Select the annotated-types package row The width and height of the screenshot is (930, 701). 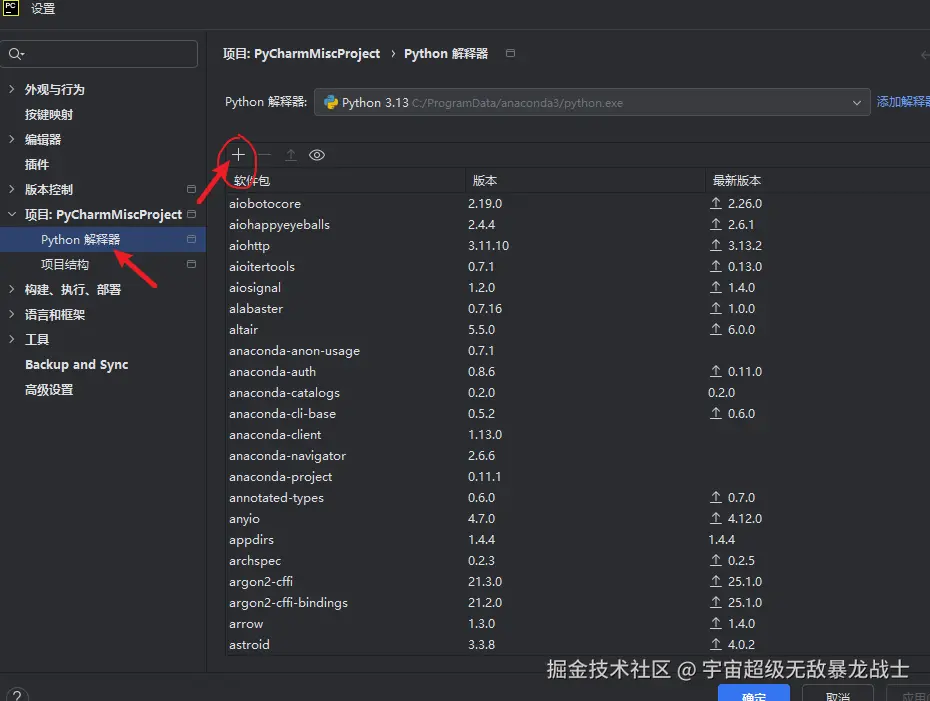pyautogui.click(x=578, y=498)
